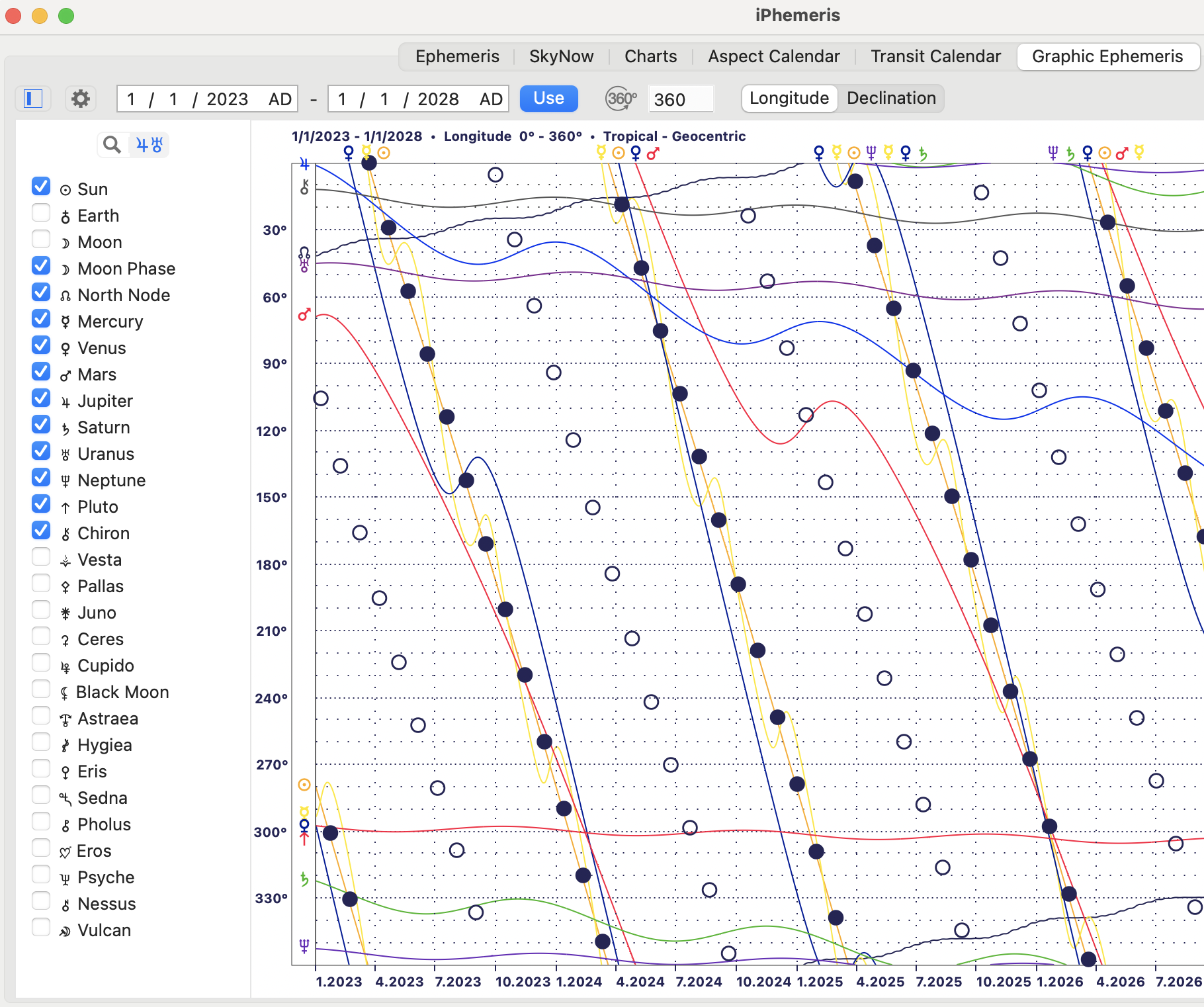The image size is (1204, 1007).
Task: Toggle the sidebar visibility icon
Action: [x=33, y=98]
